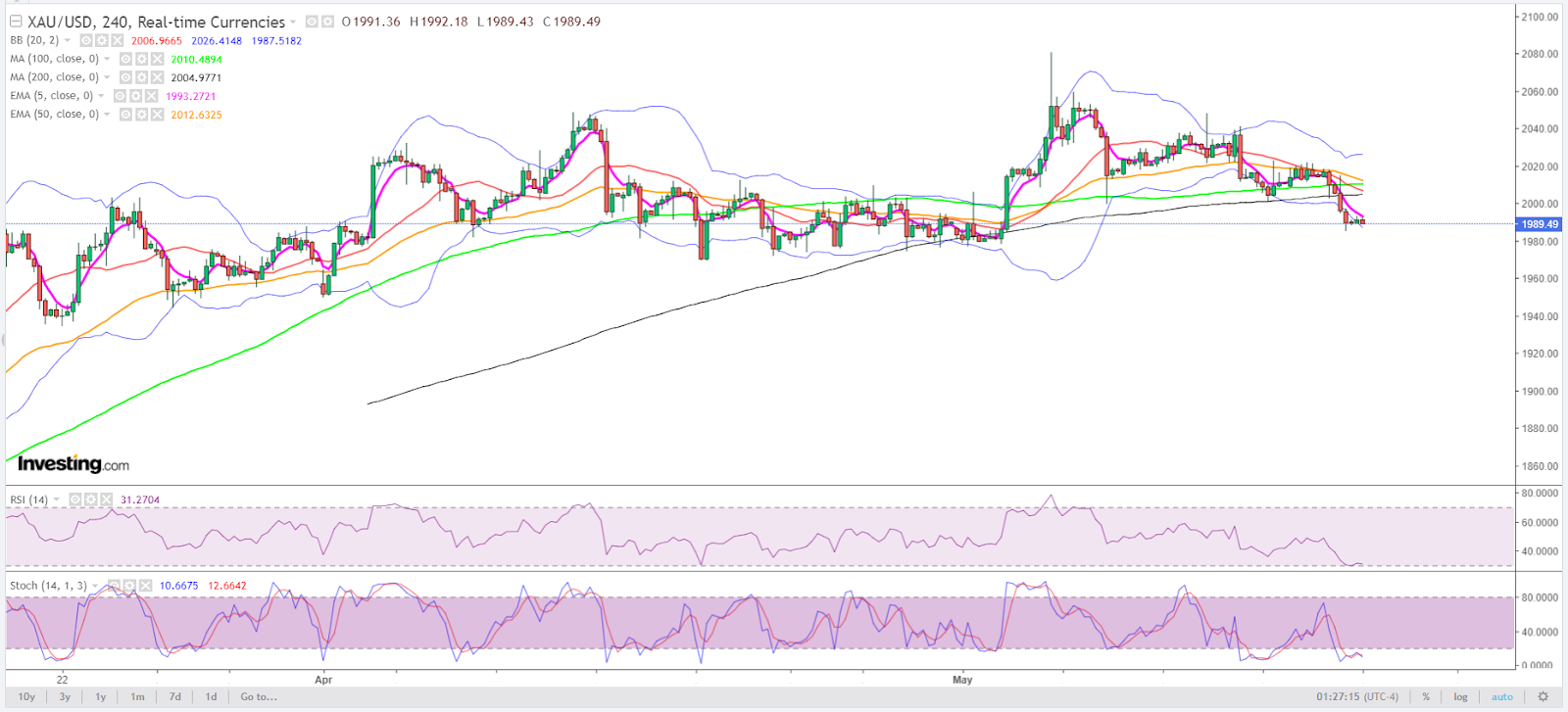Viewport: 1568px width, 712px height.
Task: Remove Stoch (14, 1, 3) with X
Action: [145, 586]
